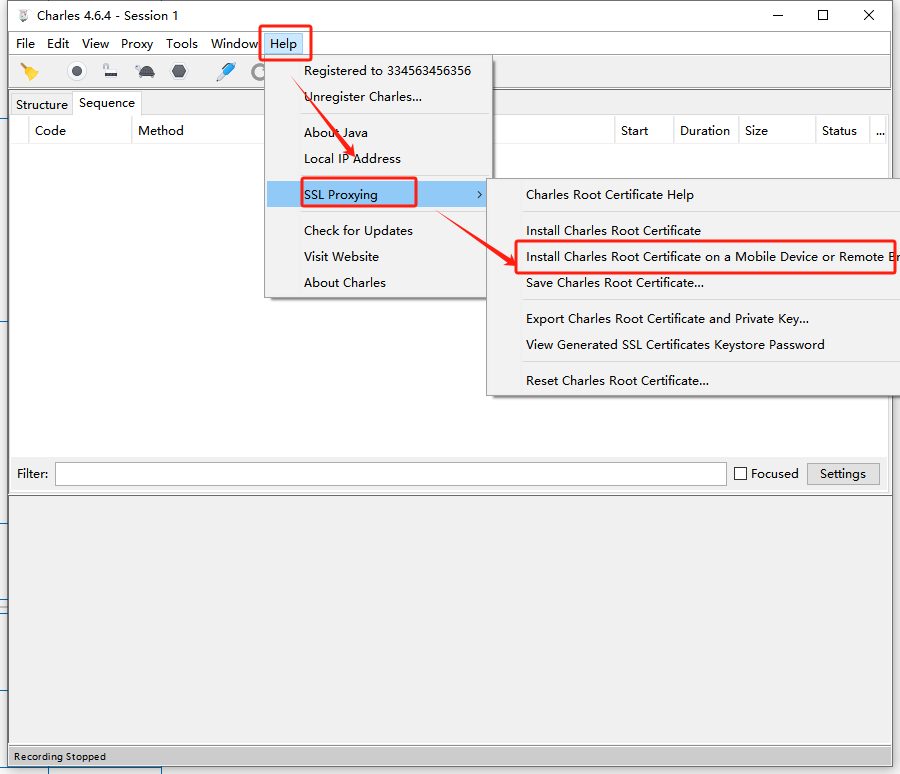Open the Edit menu
This screenshot has width=900, height=774.
click(x=58, y=44)
